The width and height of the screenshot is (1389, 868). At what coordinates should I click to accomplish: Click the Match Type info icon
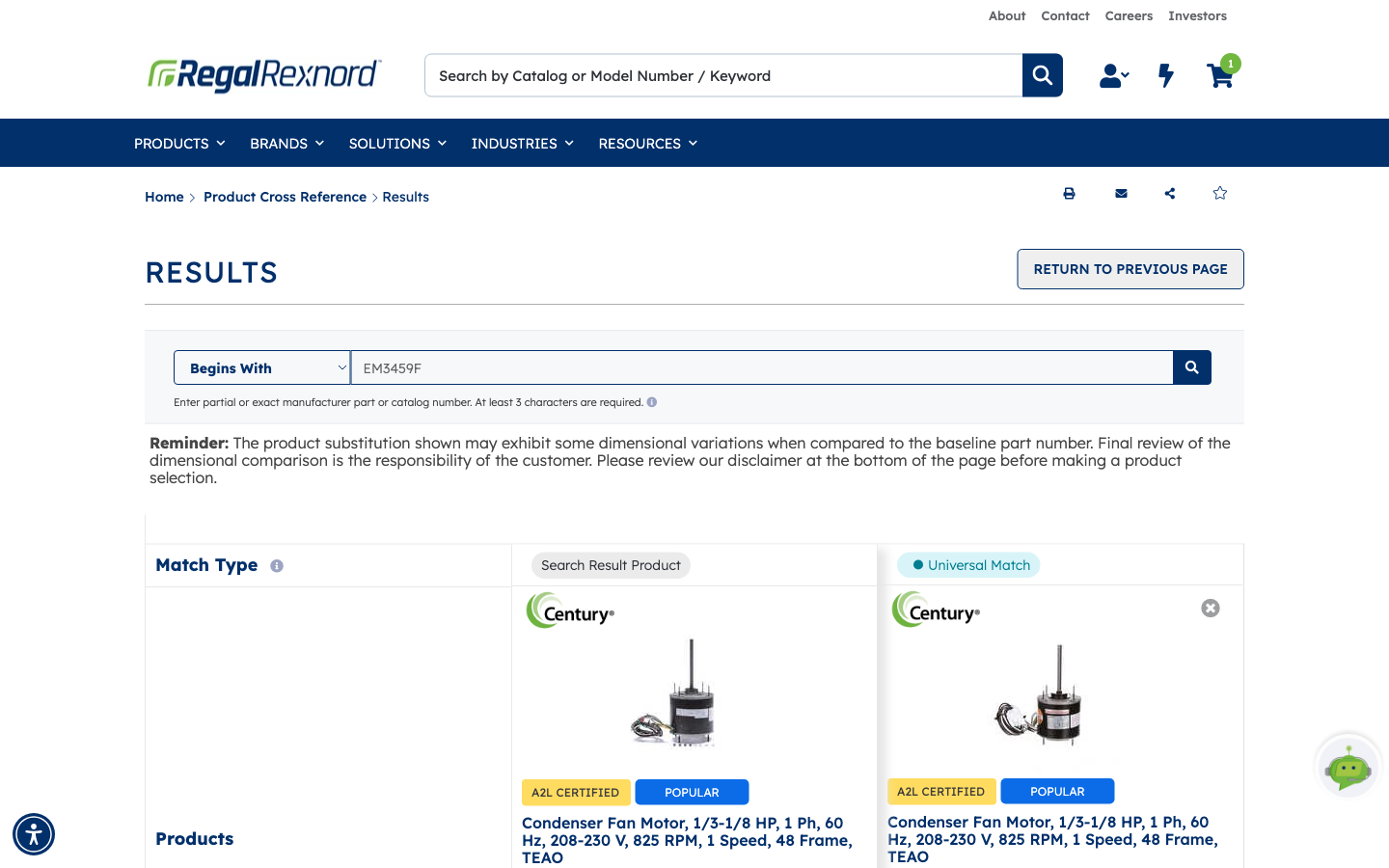coord(277,566)
